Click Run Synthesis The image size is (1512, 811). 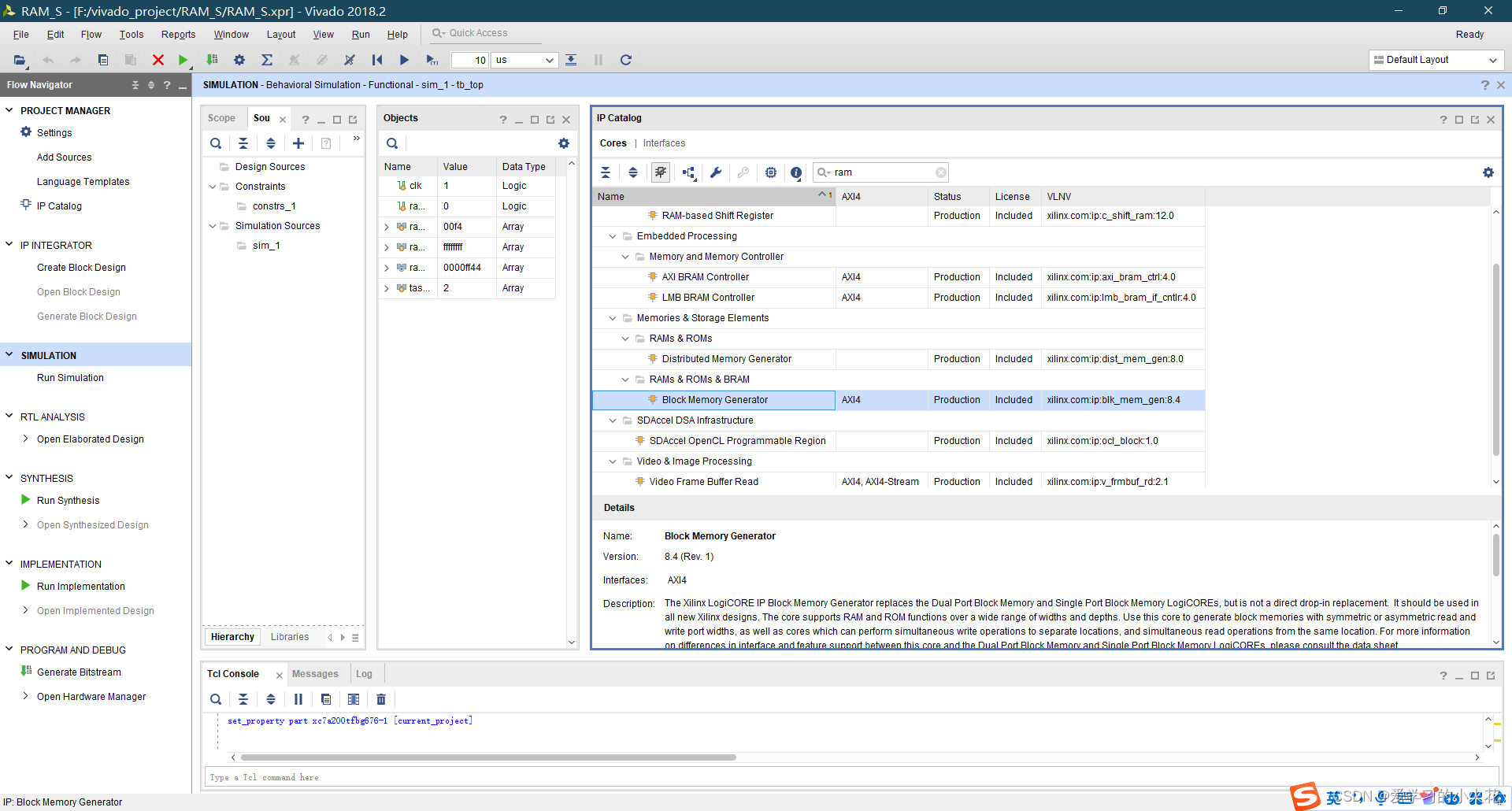(x=68, y=500)
